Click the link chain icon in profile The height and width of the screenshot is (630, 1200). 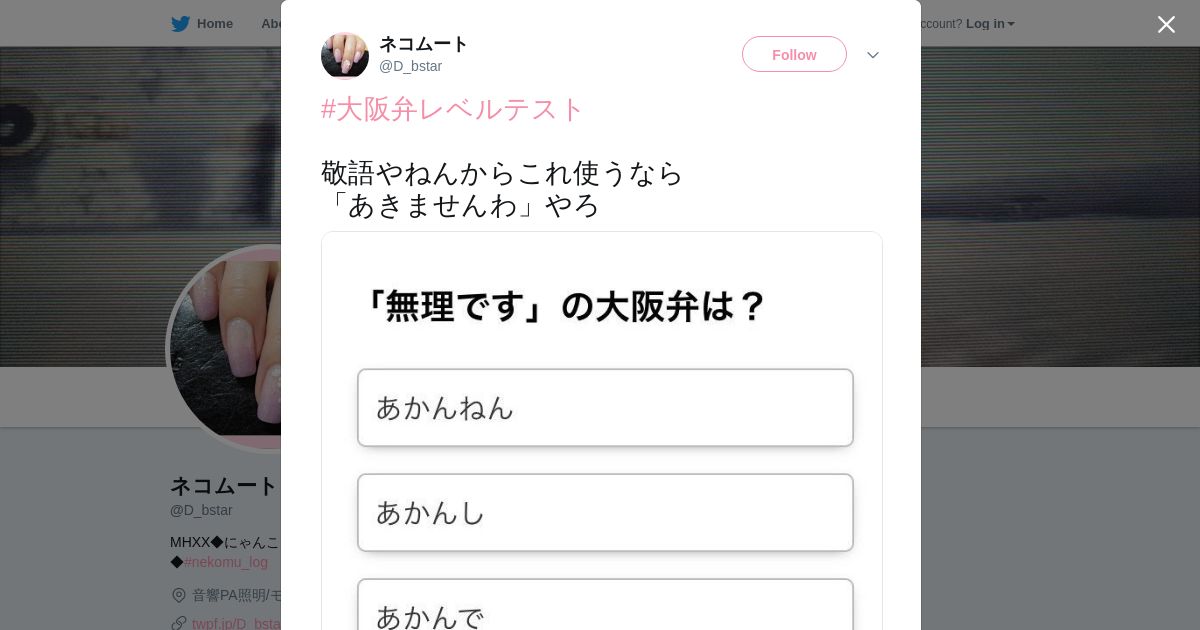pyautogui.click(x=179, y=623)
